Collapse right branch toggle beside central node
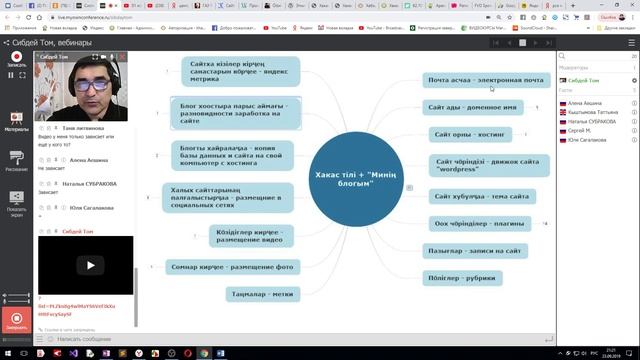Screen dimensions: 640x360 (x=409, y=188)
